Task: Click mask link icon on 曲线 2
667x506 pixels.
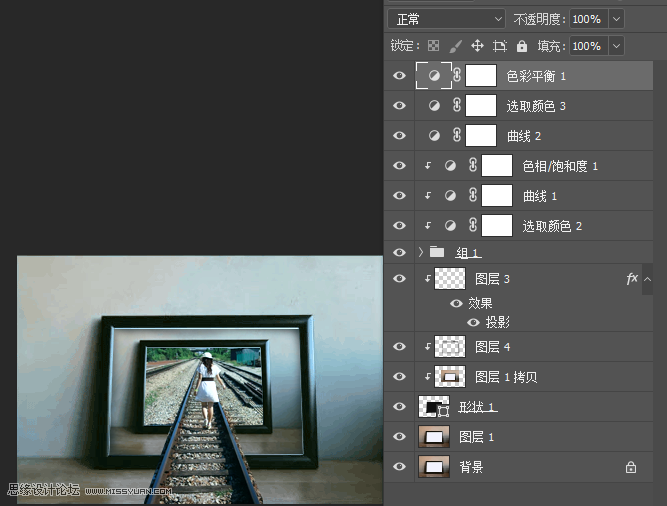Action: tap(457, 135)
